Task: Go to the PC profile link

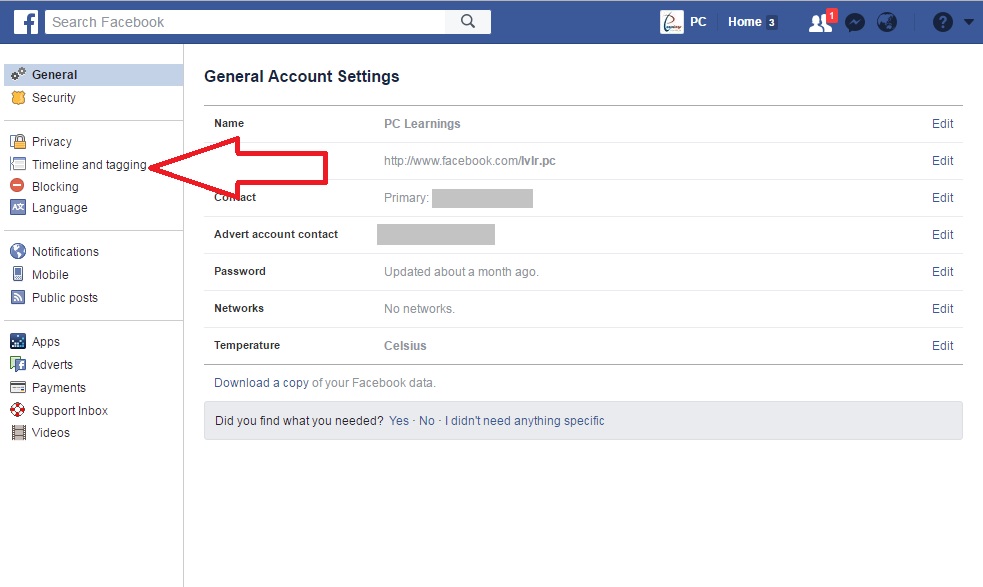Action: (698, 22)
